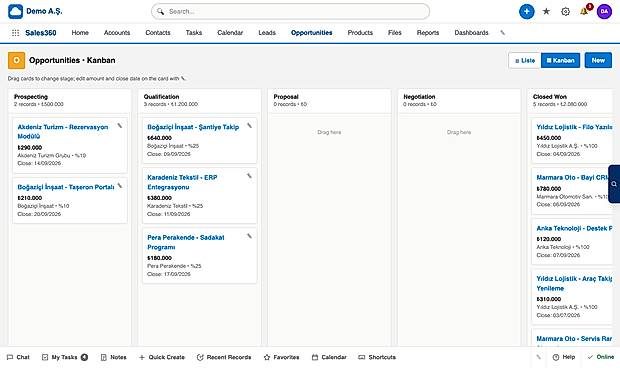The width and height of the screenshot is (620, 368).
Task: Edit Karadeniz Tekstil ERP card pencil
Action: click(250, 176)
